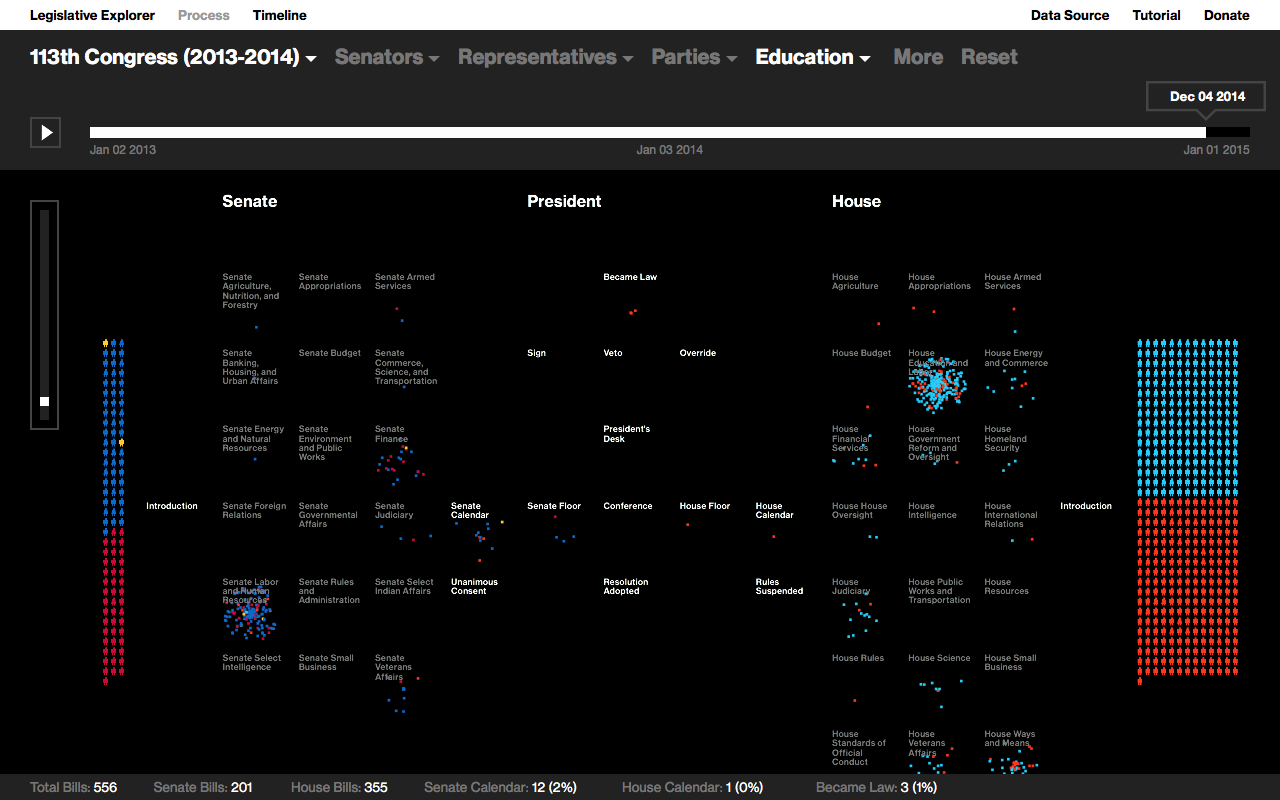Expand the Senators dropdown
Viewport: 1280px width, 800px height.
pos(387,57)
